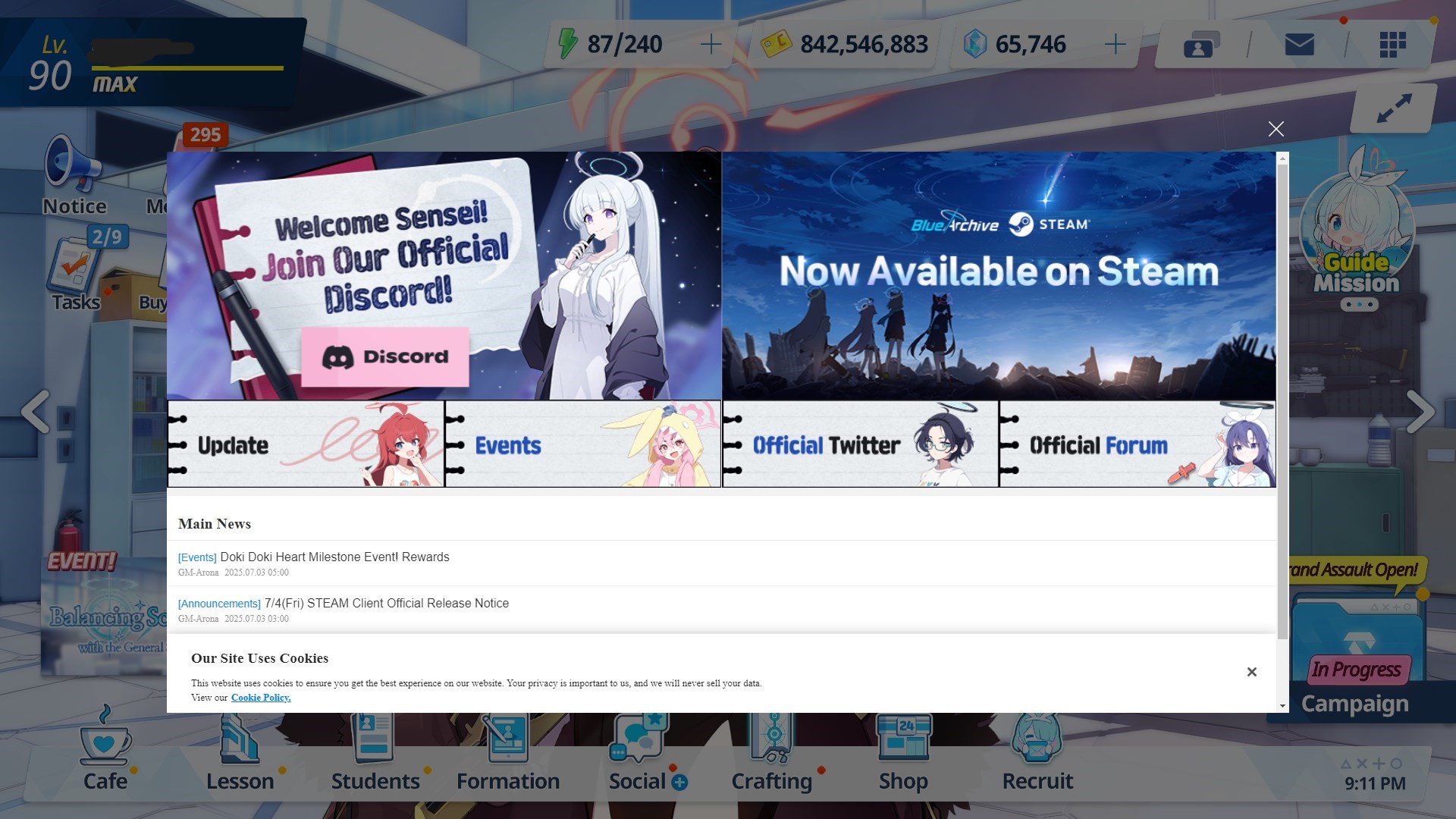Open Doki Doki Heart Milestone Event news
The image size is (1456, 819).
[x=334, y=557]
